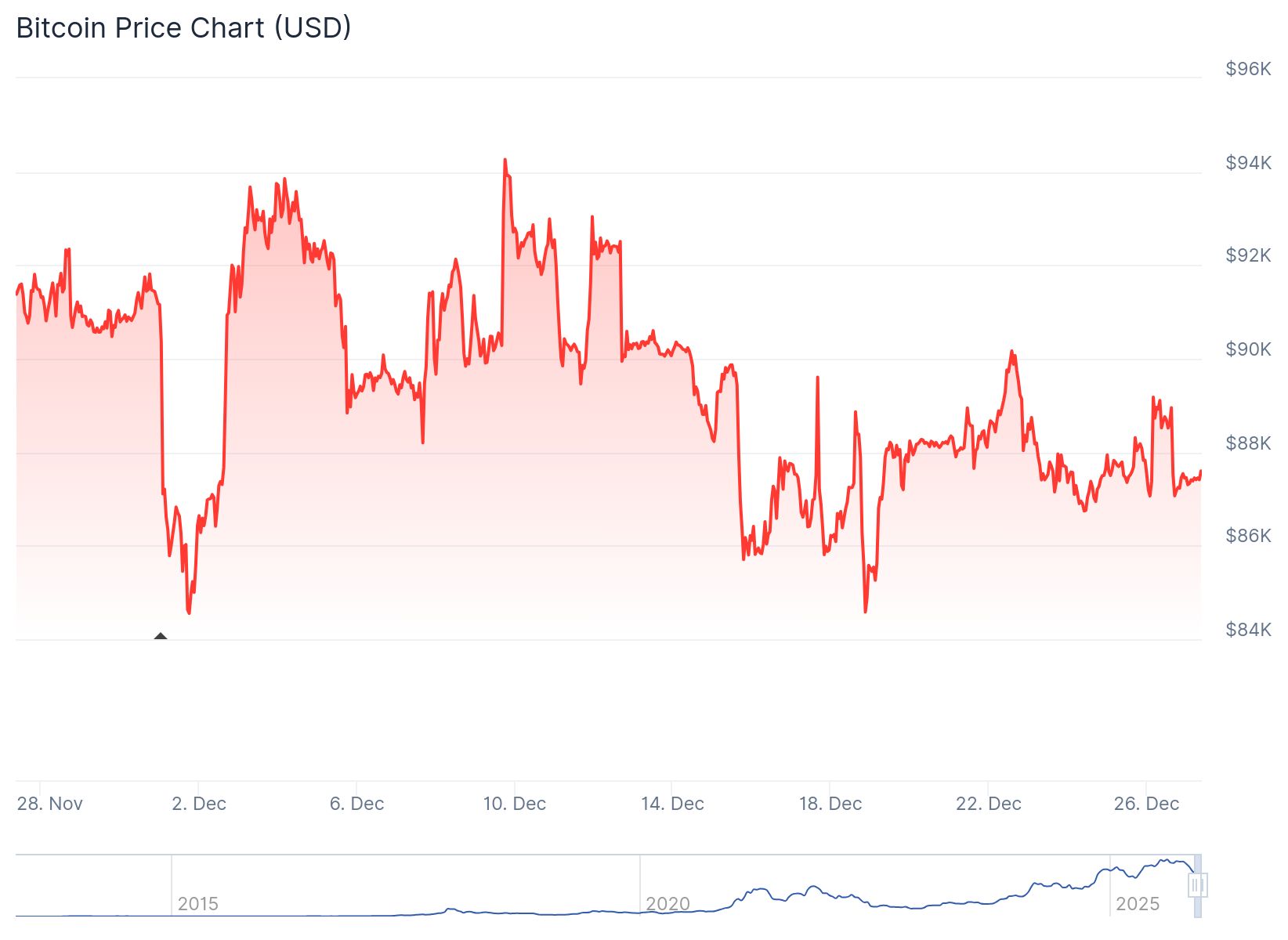
Task: Click the $84K price axis label
Action: click(x=1248, y=630)
